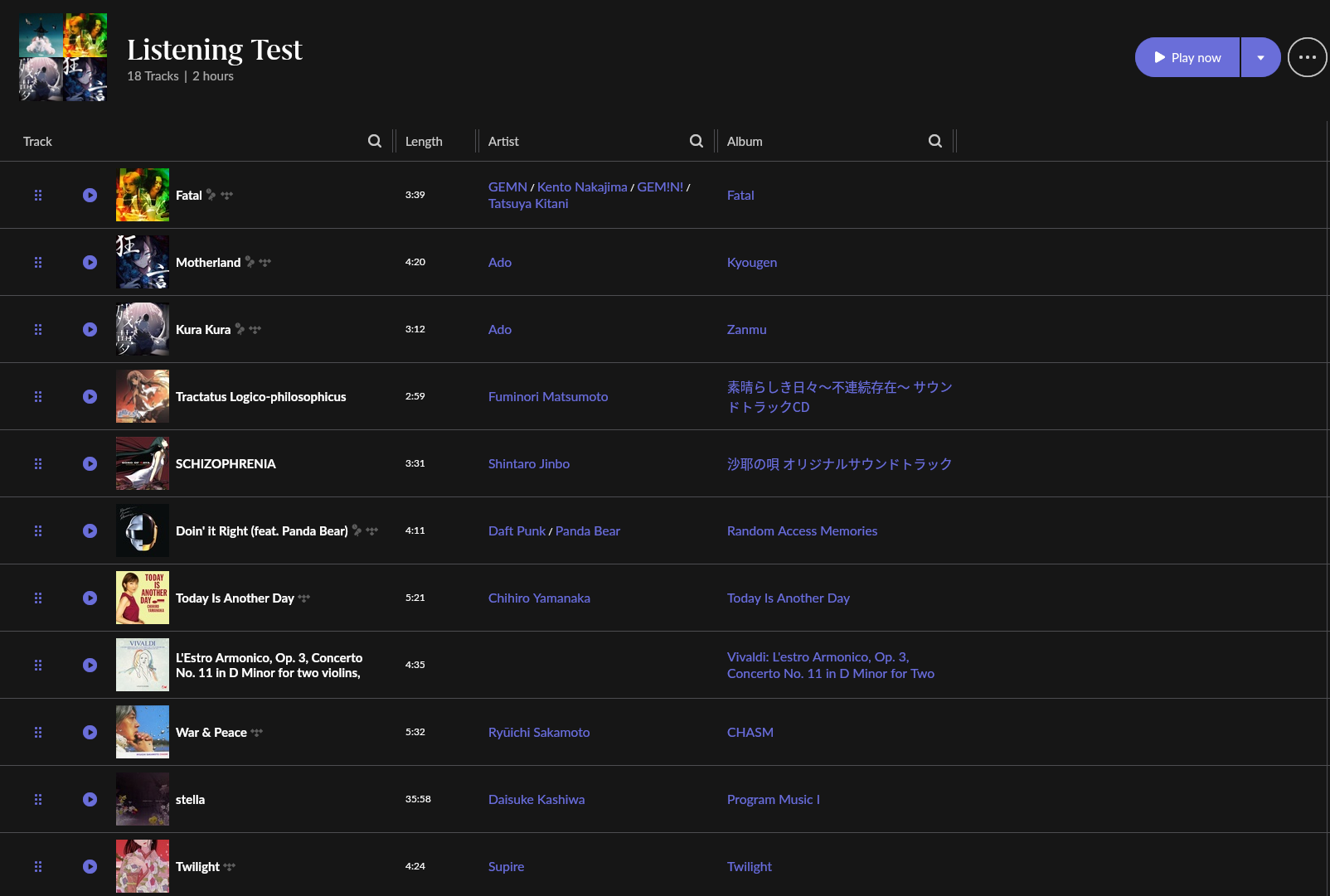
Task: Click the Play now button
Action: click(1187, 57)
